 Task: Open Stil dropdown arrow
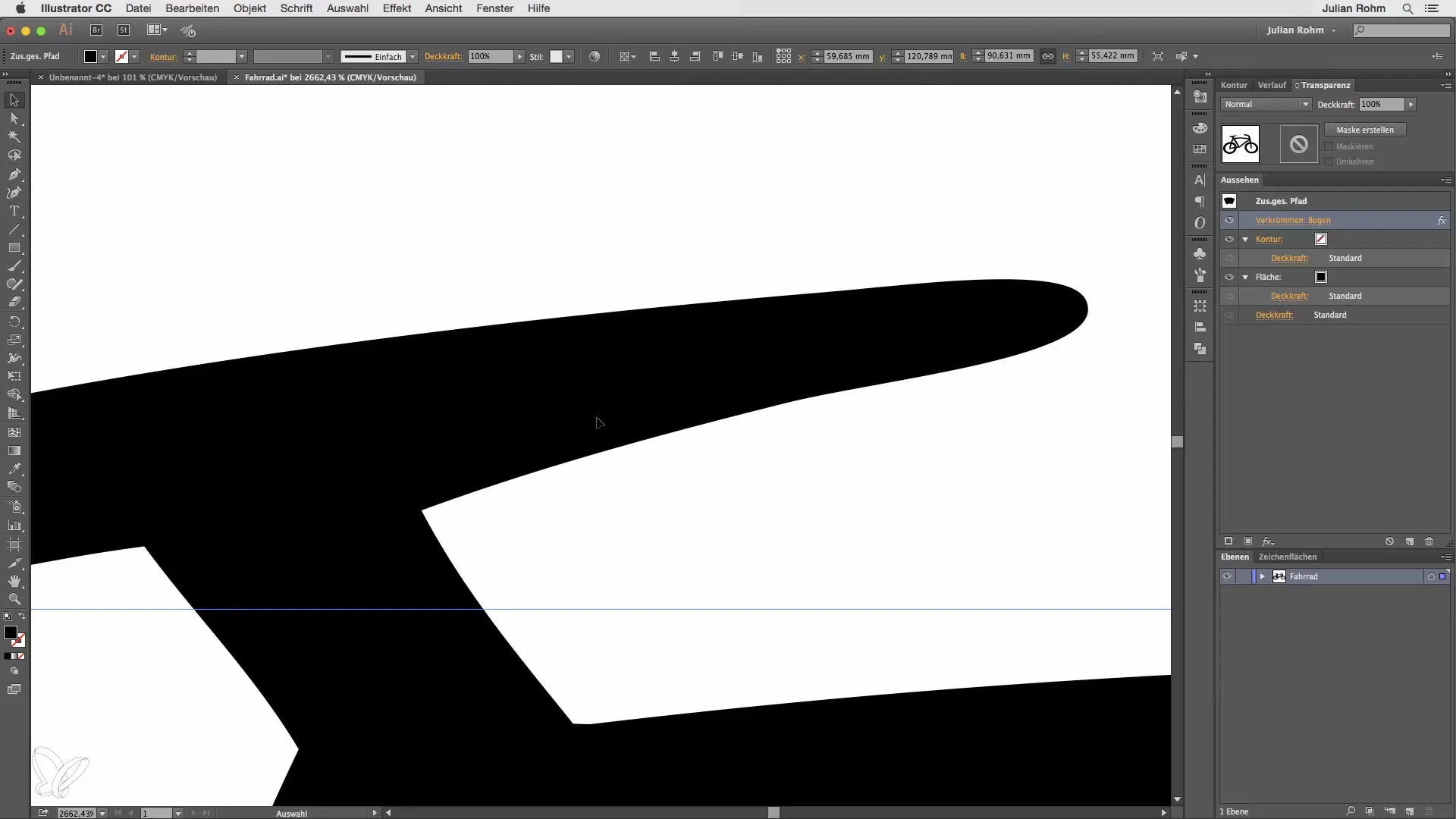click(x=569, y=57)
